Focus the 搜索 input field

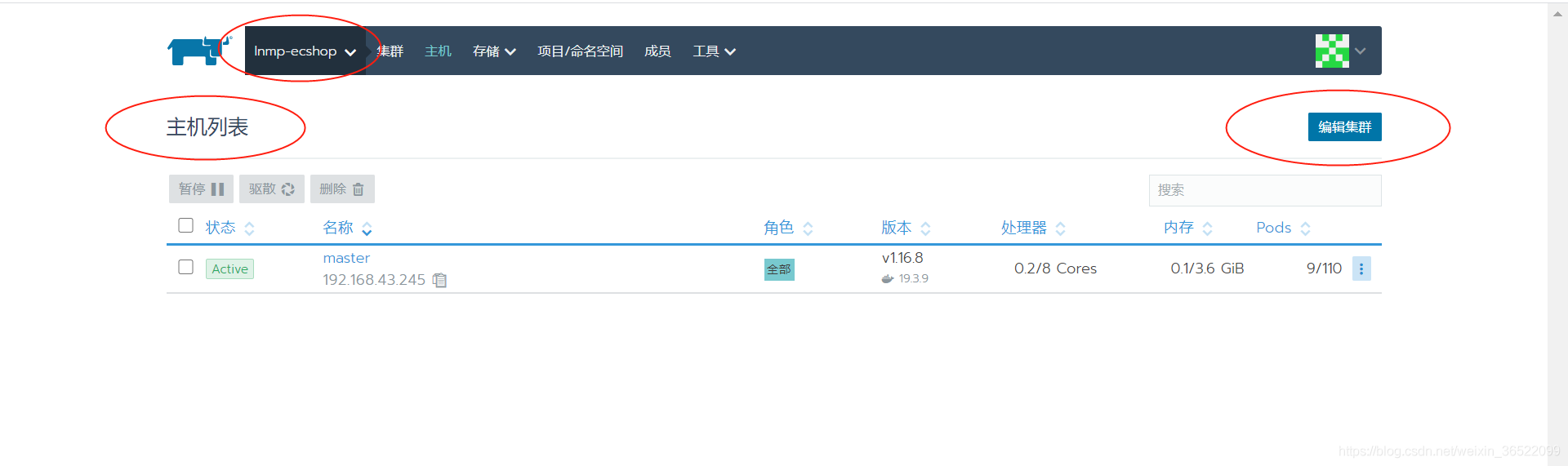tap(1265, 190)
